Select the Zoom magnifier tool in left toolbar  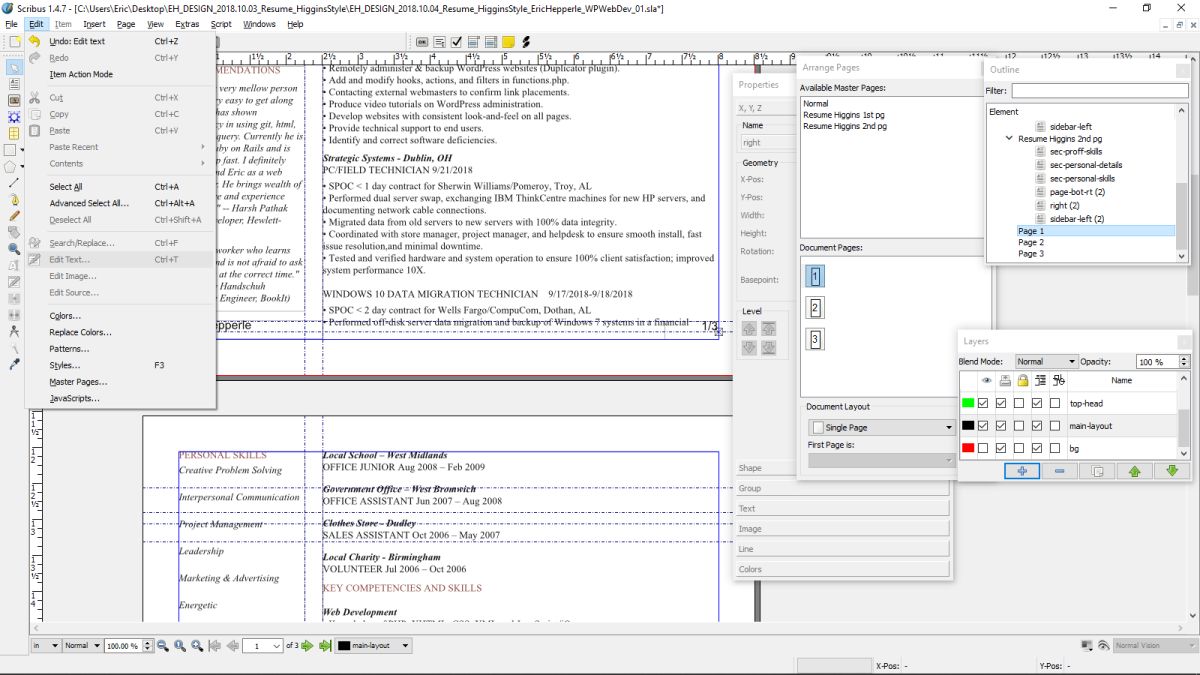[14, 248]
